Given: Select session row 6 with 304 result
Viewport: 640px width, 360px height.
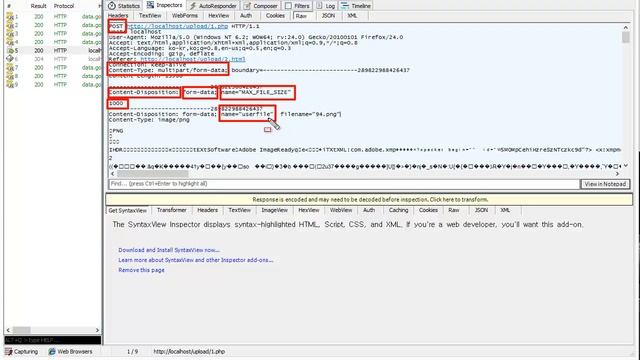Looking at the screenshot, I should coord(53,59).
